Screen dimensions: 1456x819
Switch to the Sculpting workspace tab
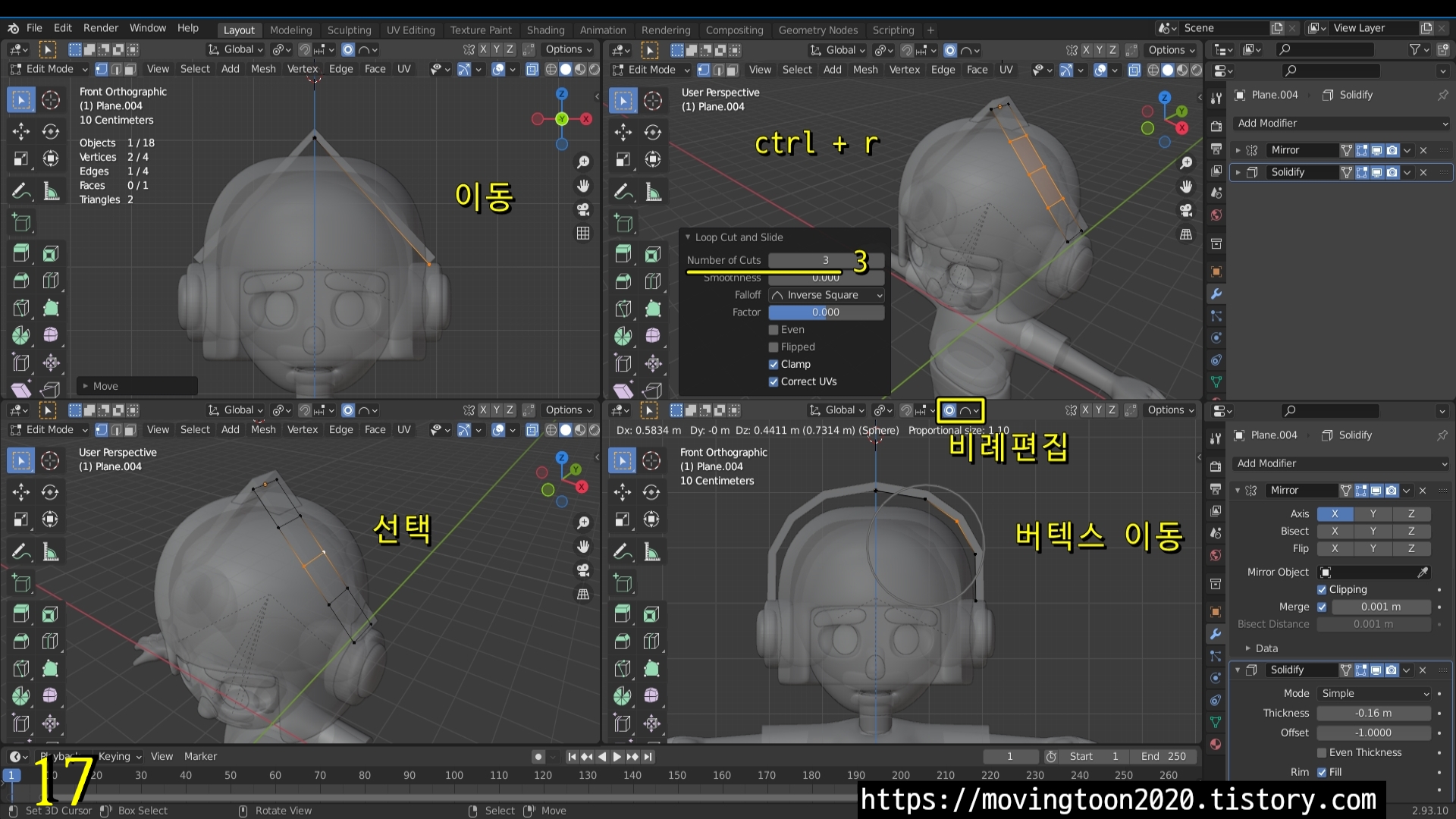coord(349,30)
